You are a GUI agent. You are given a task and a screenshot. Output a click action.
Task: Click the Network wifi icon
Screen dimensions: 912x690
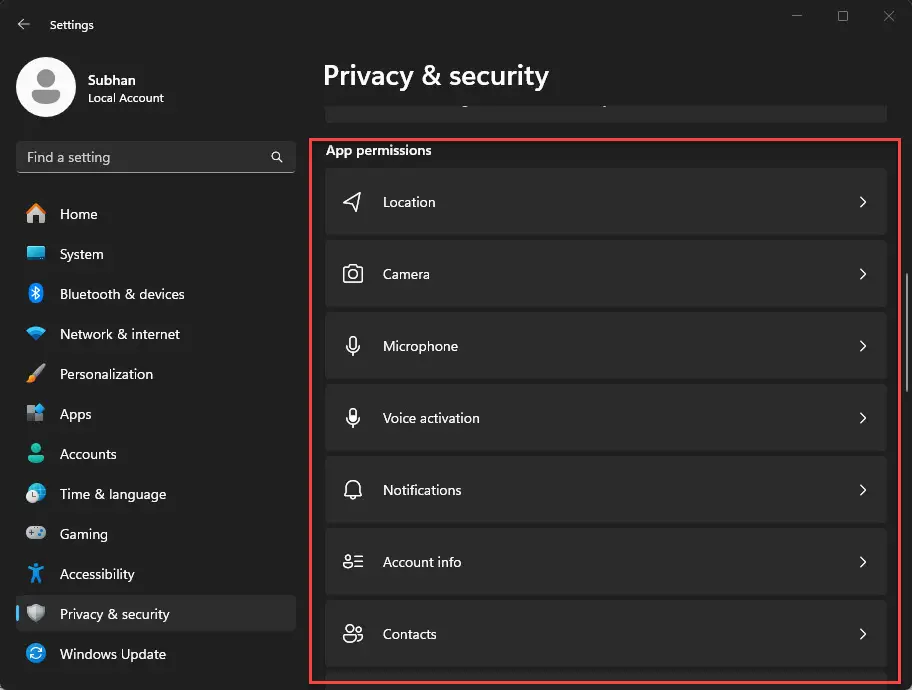click(36, 333)
